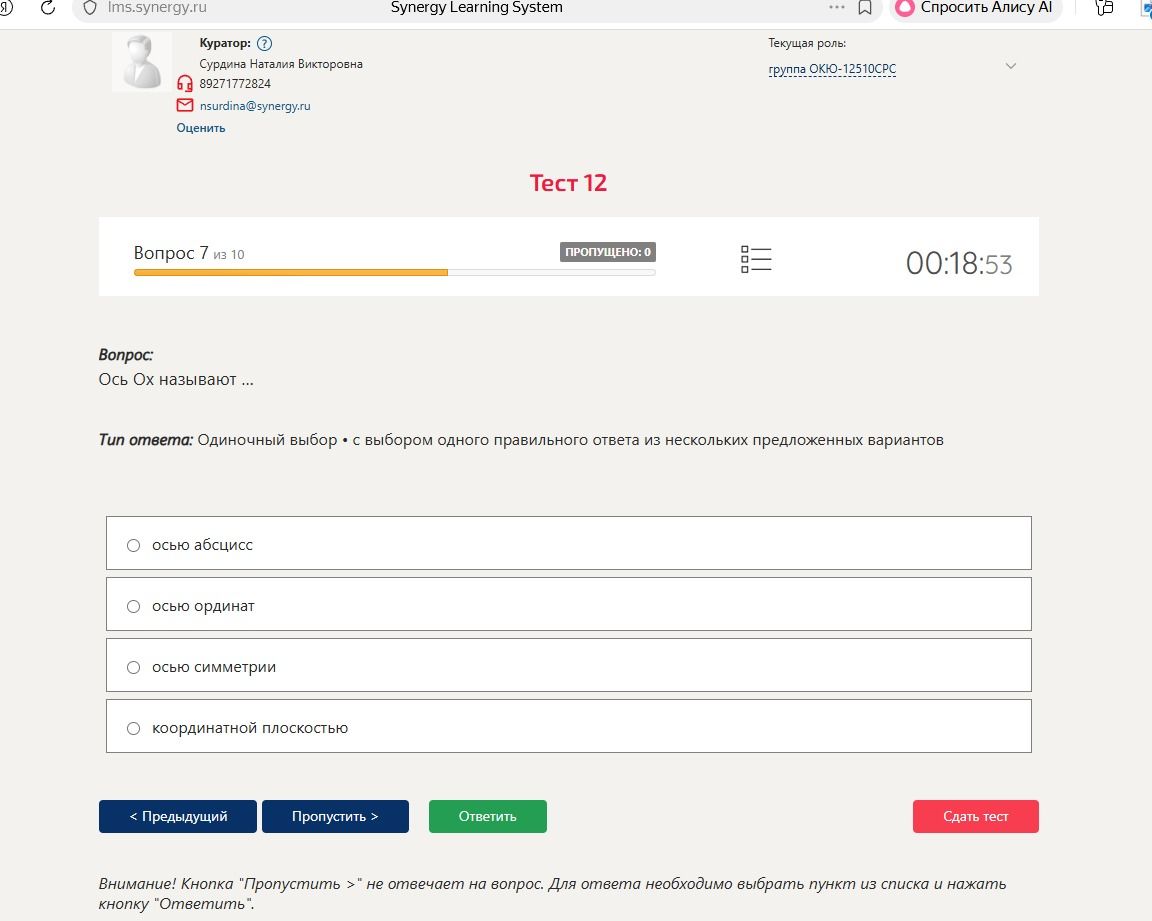This screenshot has width=1152, height=921.
Task: Expand the current role dropdown chevron
Action: (1010, 66)
